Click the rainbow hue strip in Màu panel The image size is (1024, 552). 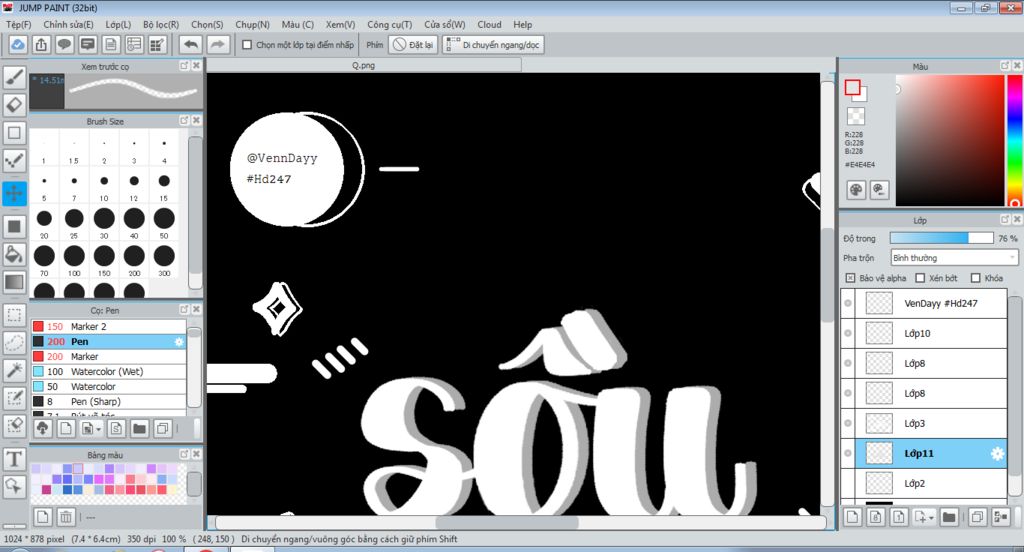click(1016, 140)
